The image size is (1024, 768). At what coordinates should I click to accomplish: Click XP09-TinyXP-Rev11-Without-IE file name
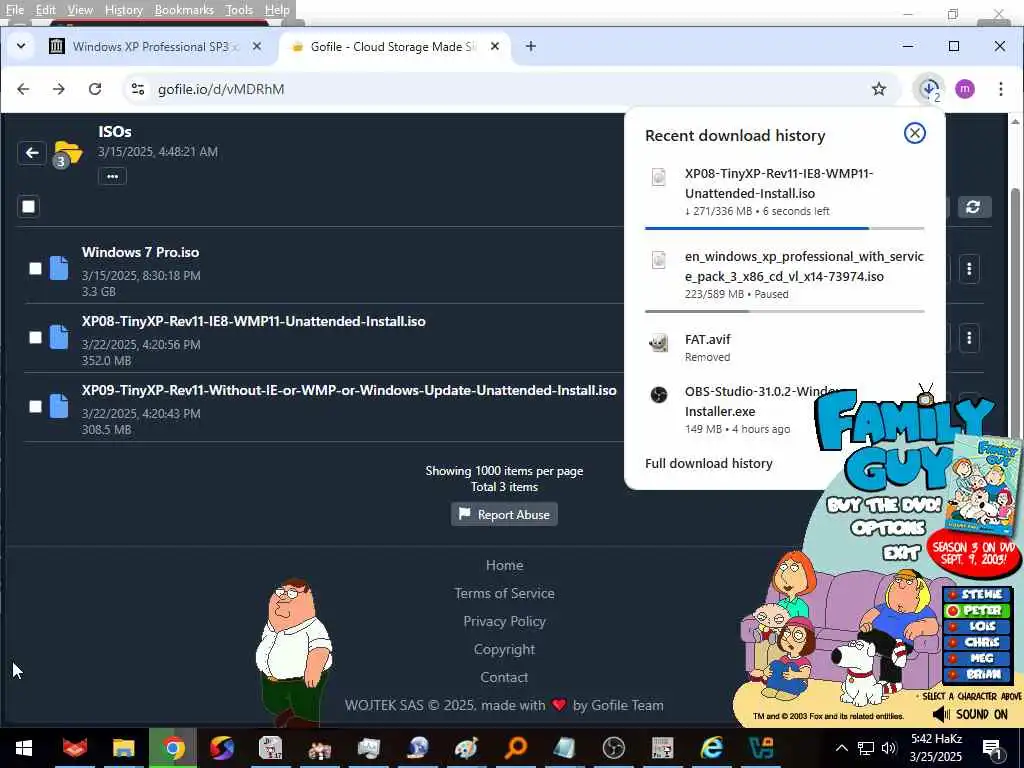tap(349, 391)
